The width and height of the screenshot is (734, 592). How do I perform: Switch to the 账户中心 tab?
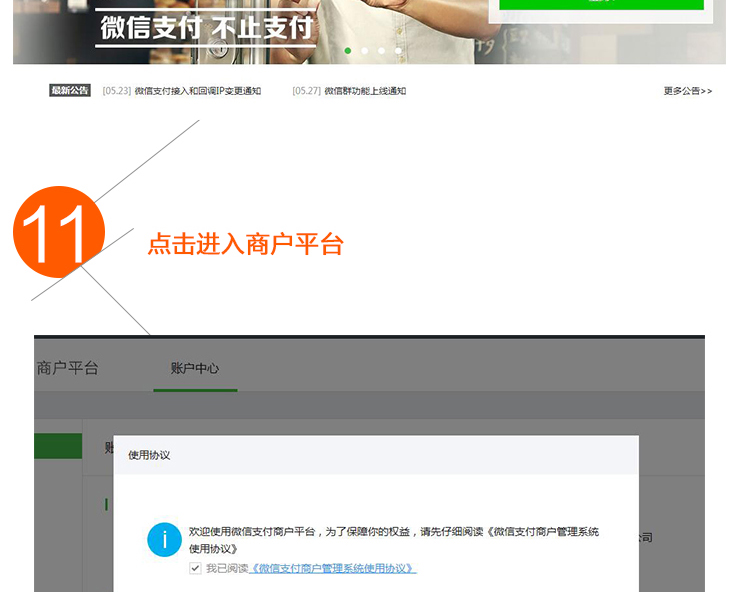195,368
